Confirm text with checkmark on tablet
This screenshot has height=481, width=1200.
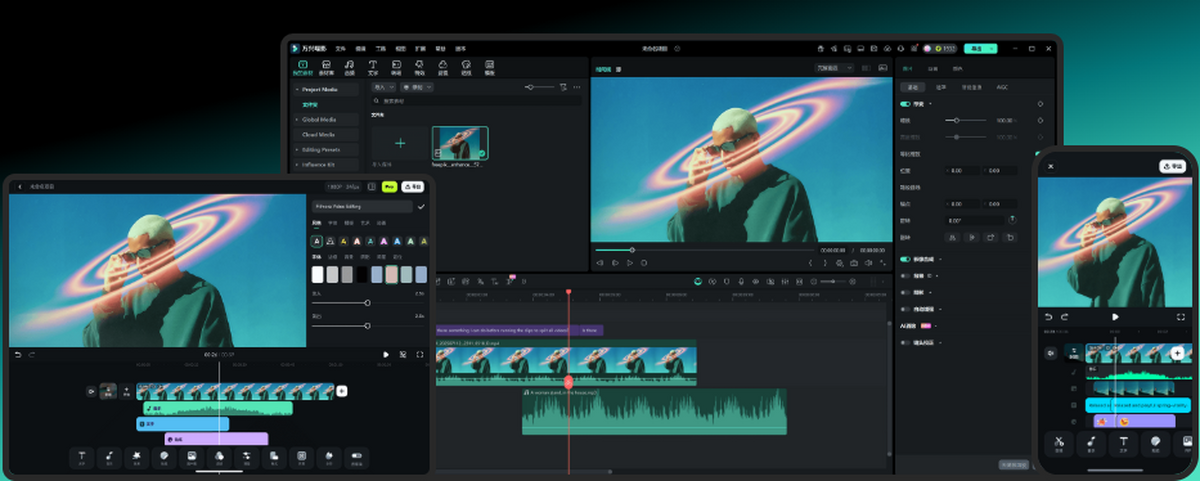click(x=421, y=206)
